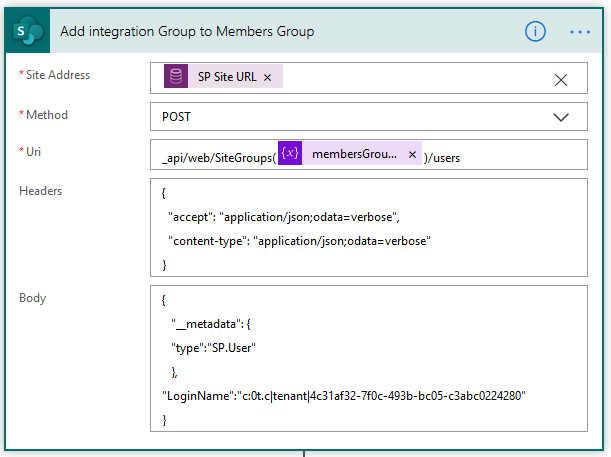Click the variable icon on membersGroup token
The image size is (611, 457).
click(289, 154)
